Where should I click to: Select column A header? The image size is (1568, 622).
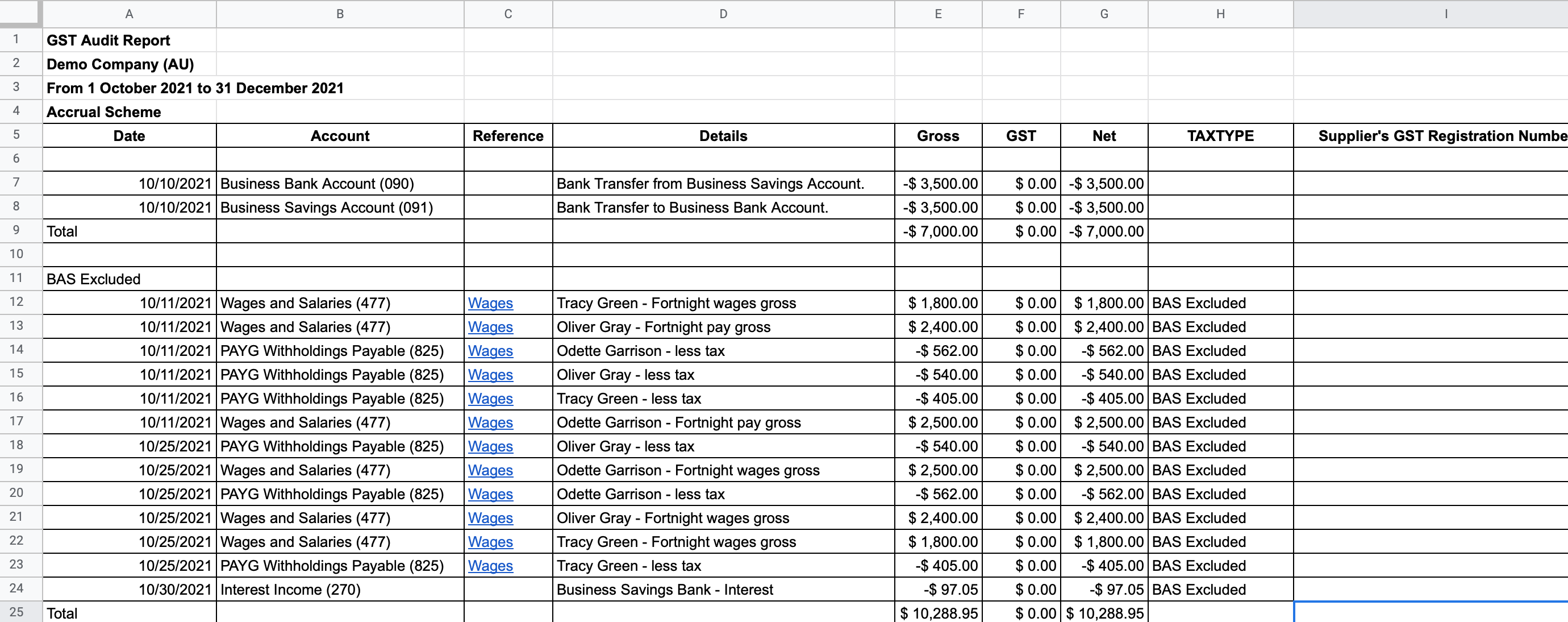[129, 14]
